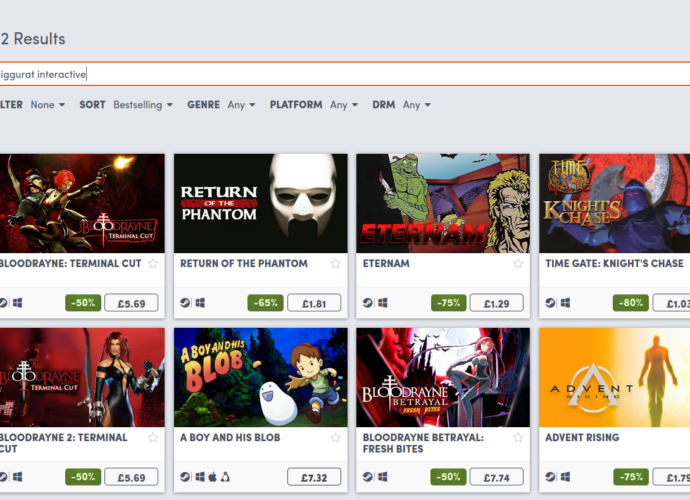Image resolution: width=690 pixels, height=500 pixels.
Task: Toggle wishlist star on Eternam card
Action: tap(518, 264)
